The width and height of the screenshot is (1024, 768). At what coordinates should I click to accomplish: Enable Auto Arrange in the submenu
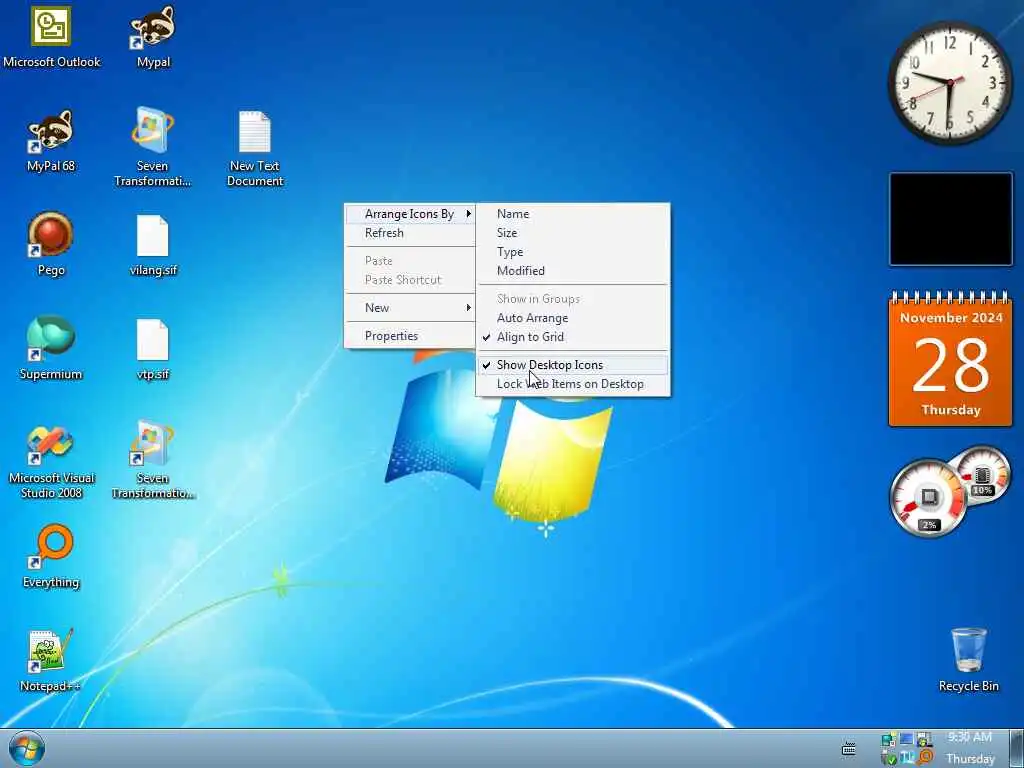[x=573, y=318]
